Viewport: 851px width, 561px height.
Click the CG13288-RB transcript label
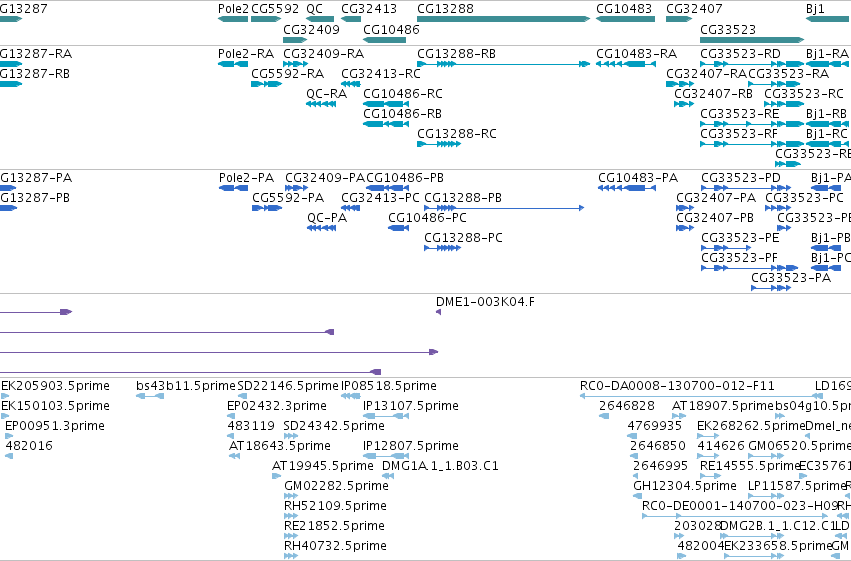point(456,54)
